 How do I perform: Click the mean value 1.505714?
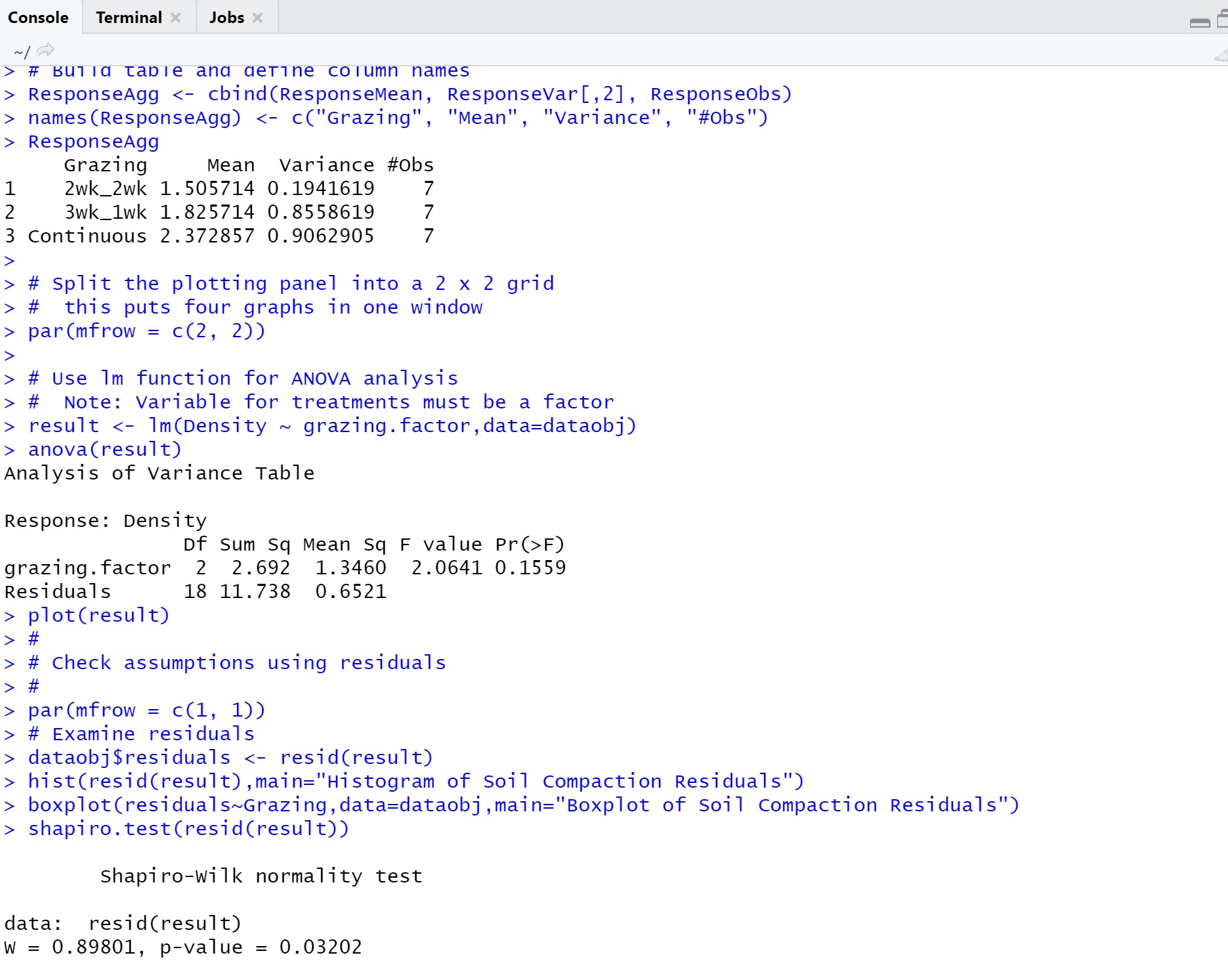point(207,189)
